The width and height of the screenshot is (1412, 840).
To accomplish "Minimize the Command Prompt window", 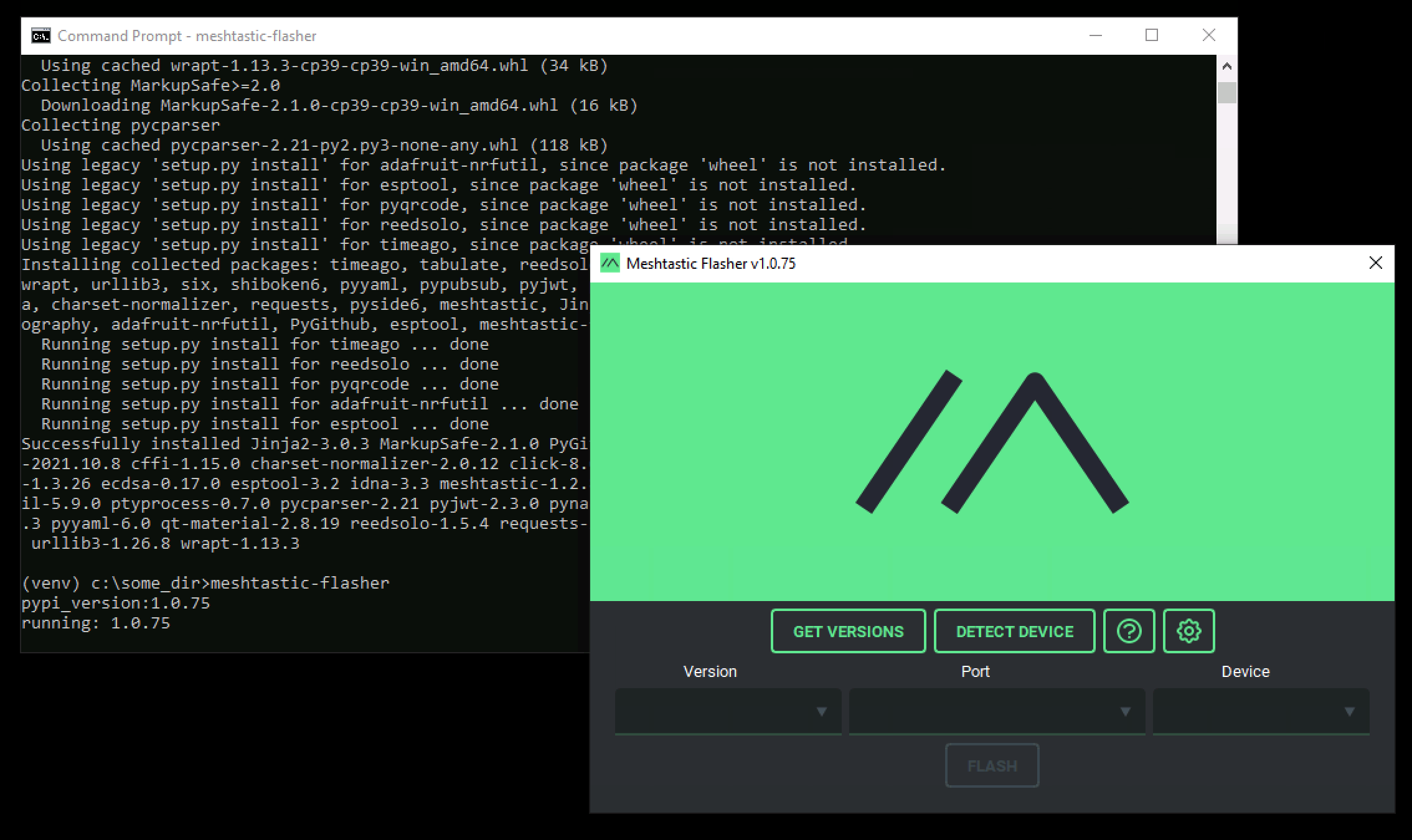I will click(1096, 35).
